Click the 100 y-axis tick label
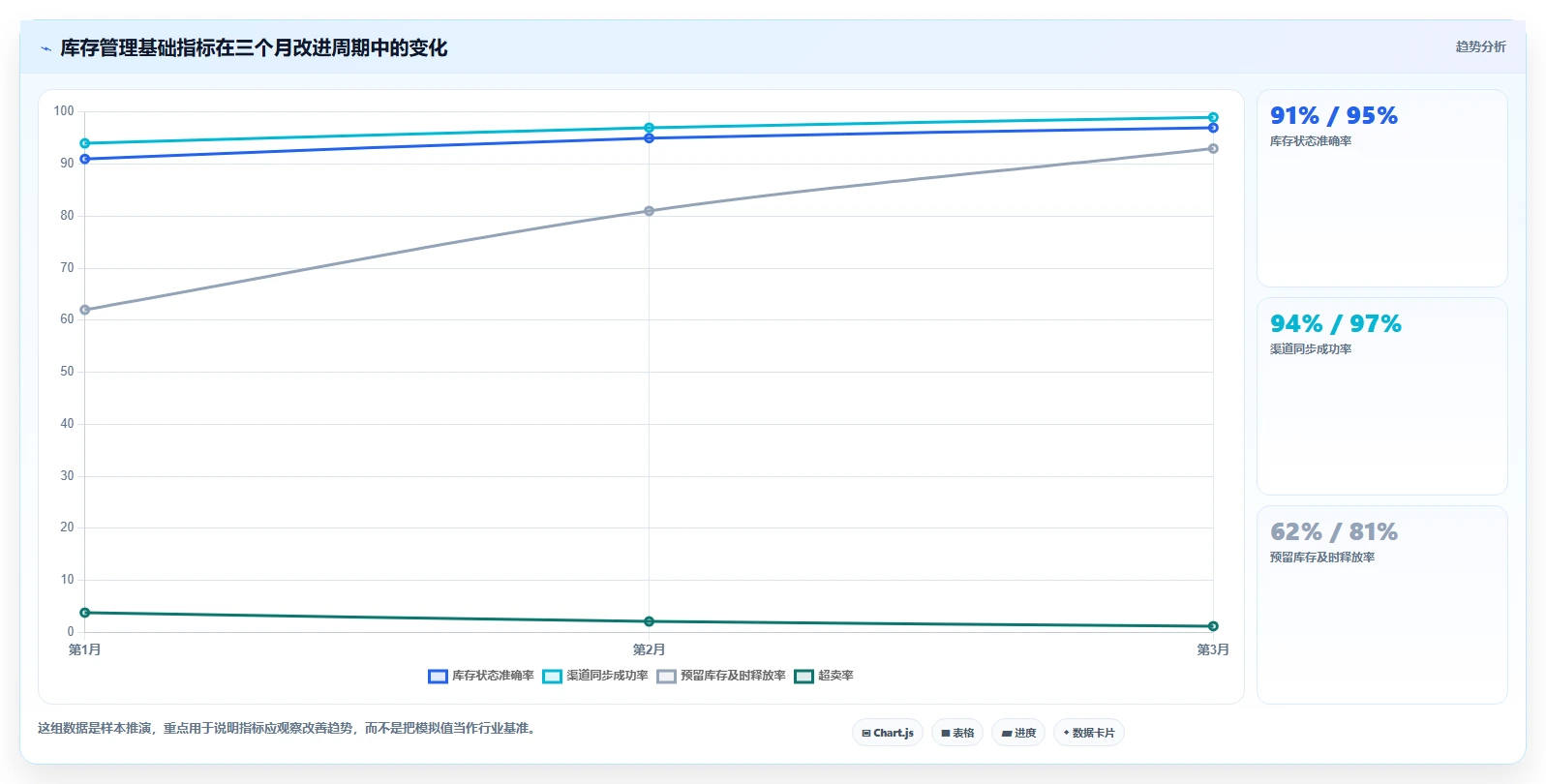 [x=64, y=111]
